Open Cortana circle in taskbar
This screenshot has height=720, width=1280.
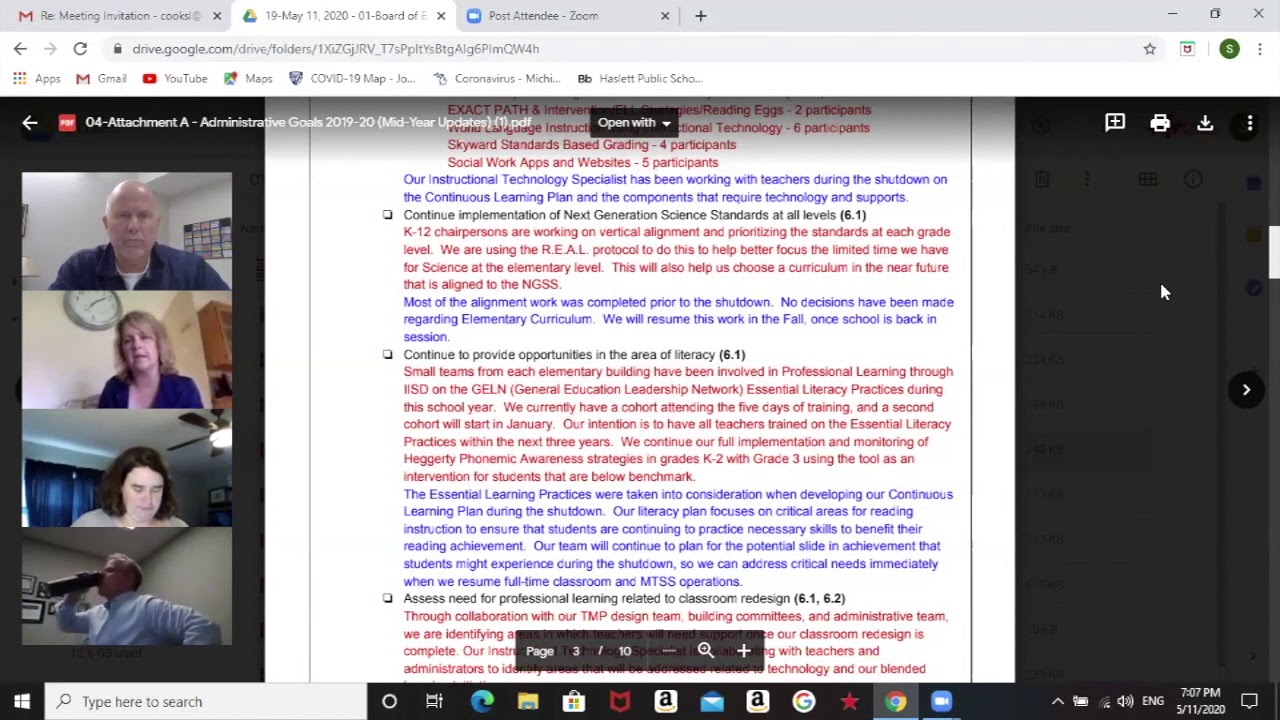click(x=389, y=701)
